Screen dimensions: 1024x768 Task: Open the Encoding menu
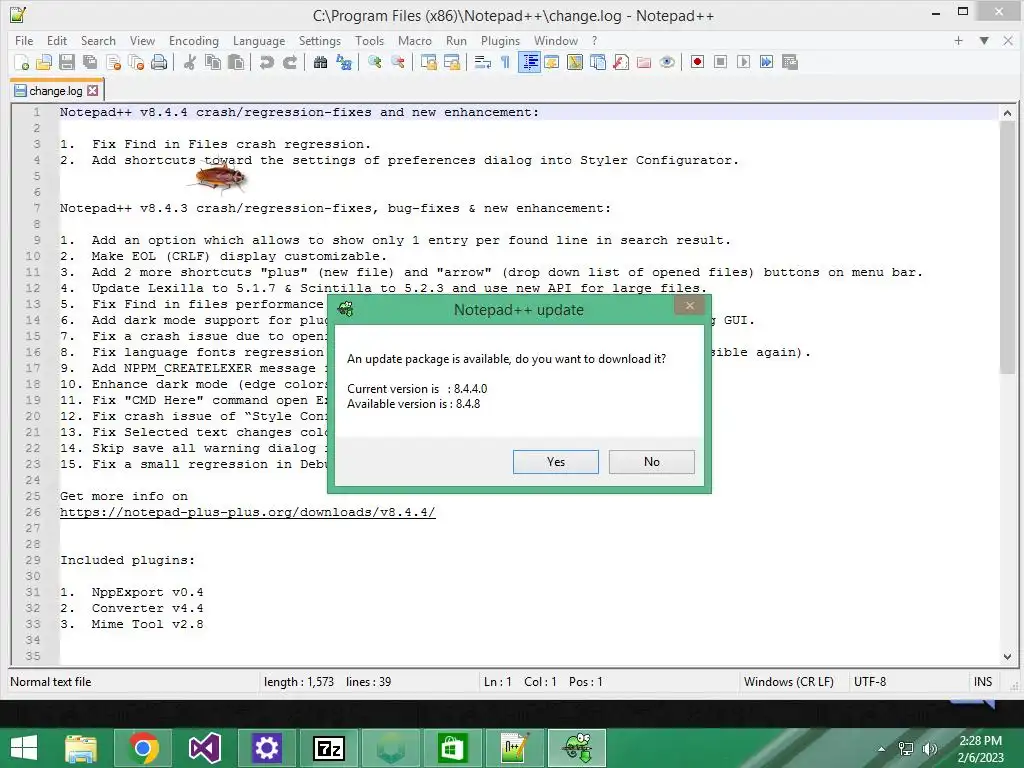tap(194, 40)
